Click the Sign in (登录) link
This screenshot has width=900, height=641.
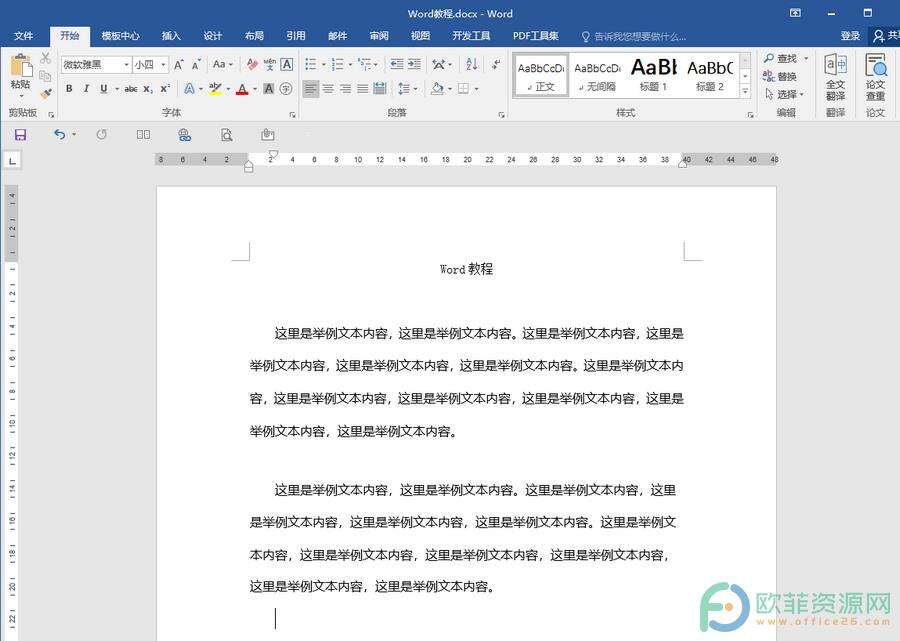850,36
